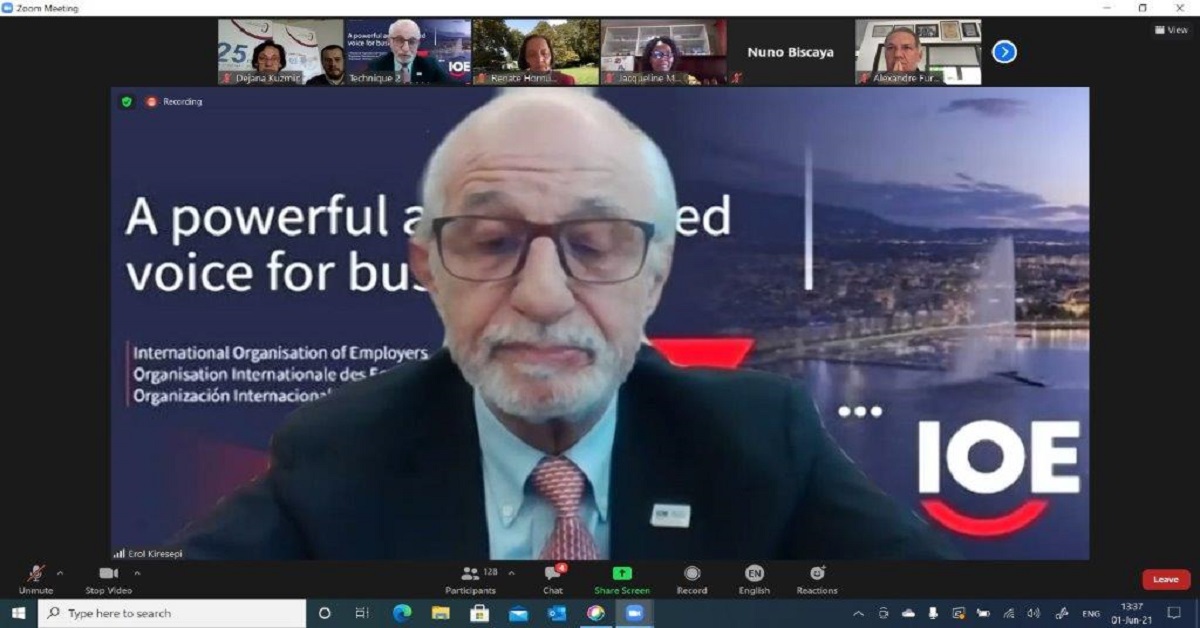Select Alexandre Fur... video thumbnail
The height and width of the screenshot is (628, 1200).
pyautogui.click(x=918, y=52)
